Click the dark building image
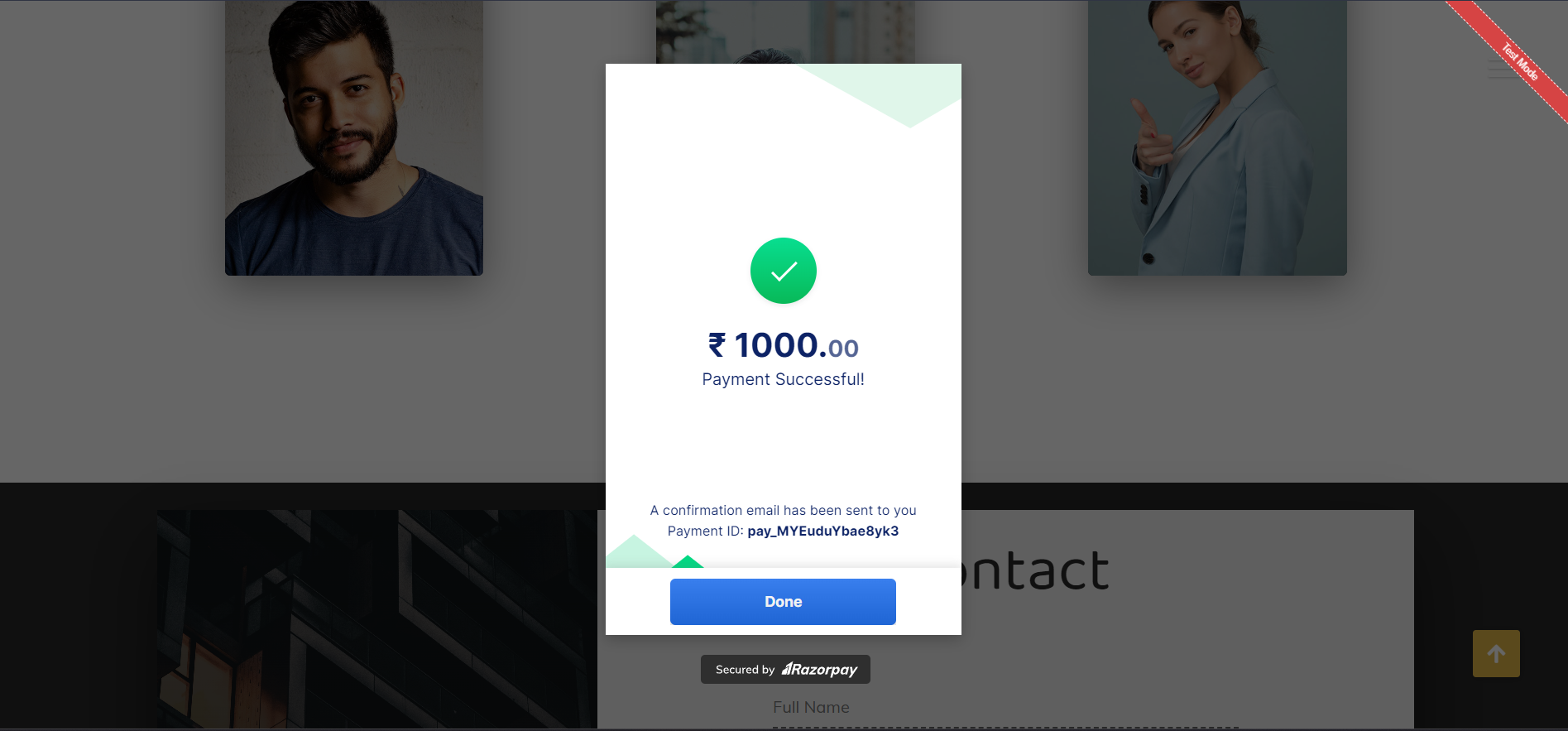 point(377,619)
